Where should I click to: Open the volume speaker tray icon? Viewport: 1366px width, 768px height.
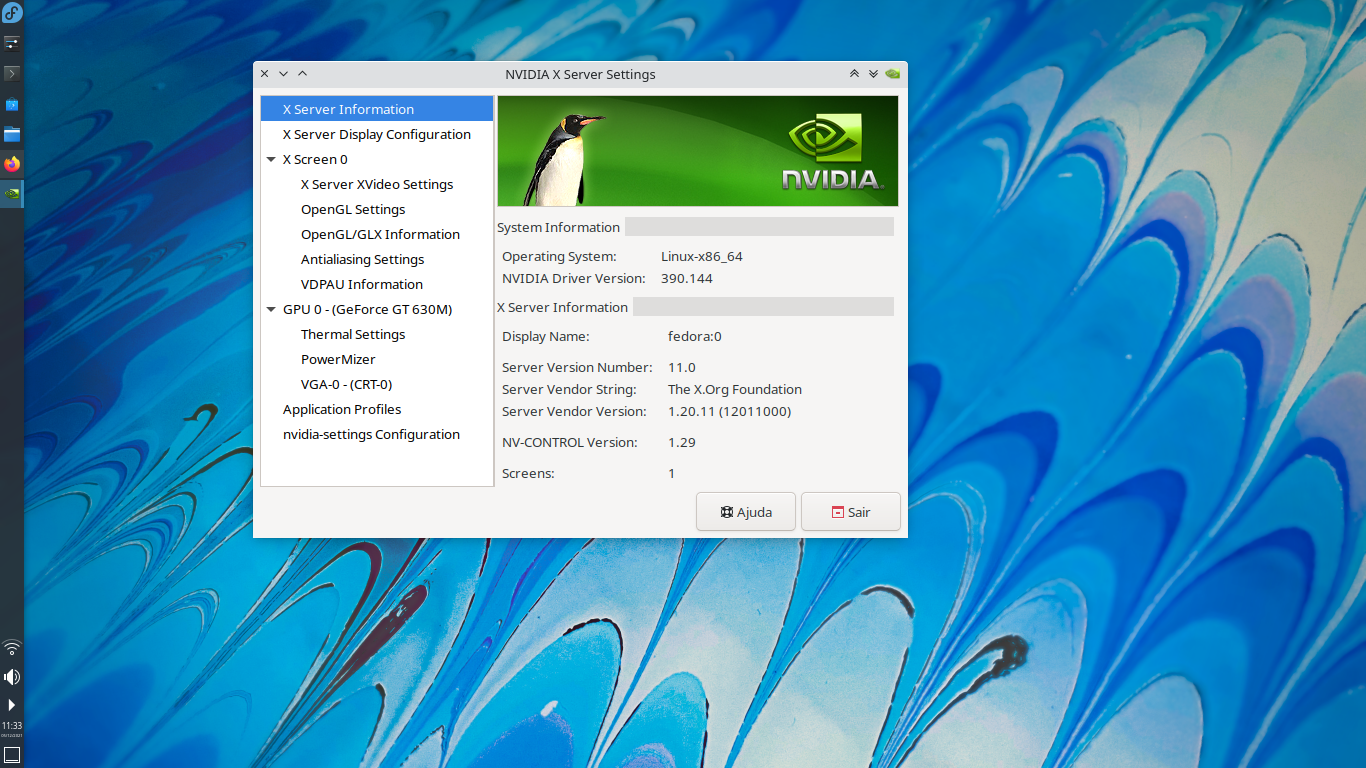coord(12,677)
